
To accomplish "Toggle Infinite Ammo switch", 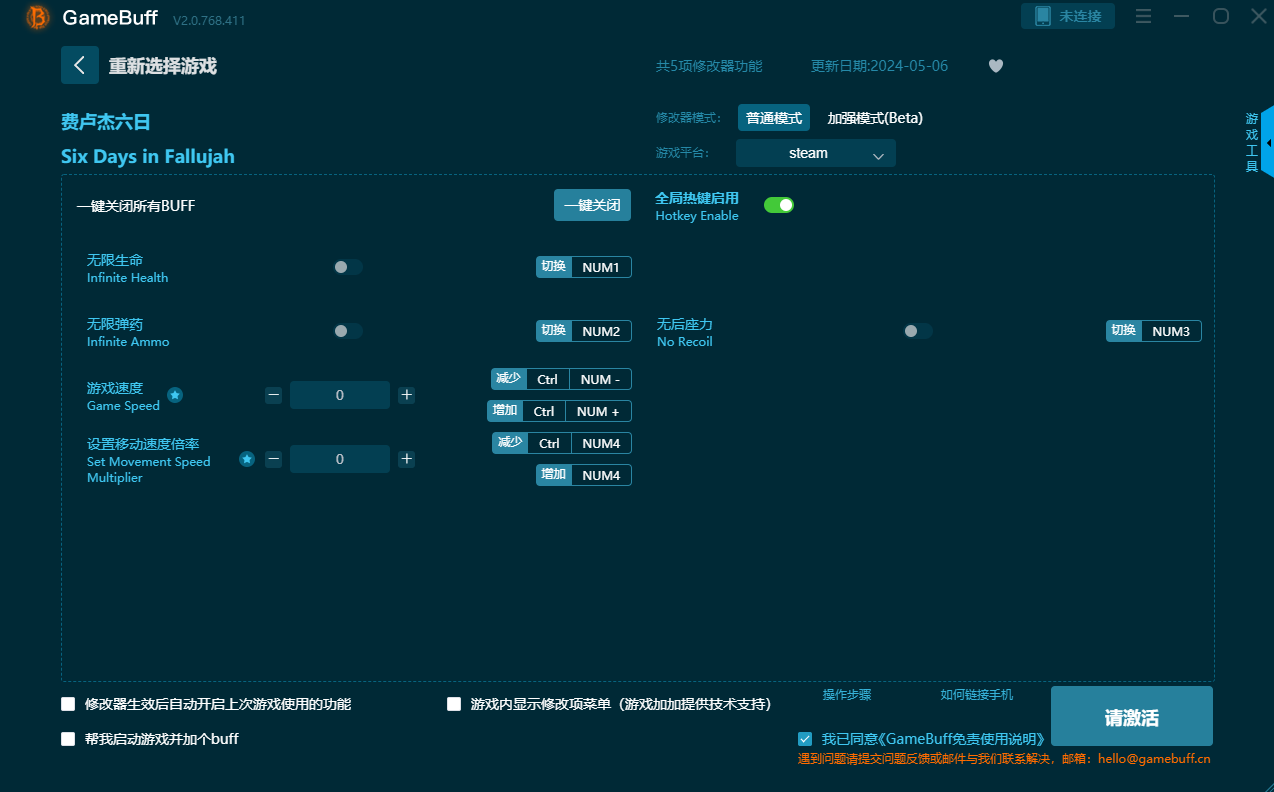I will (348, 331).
